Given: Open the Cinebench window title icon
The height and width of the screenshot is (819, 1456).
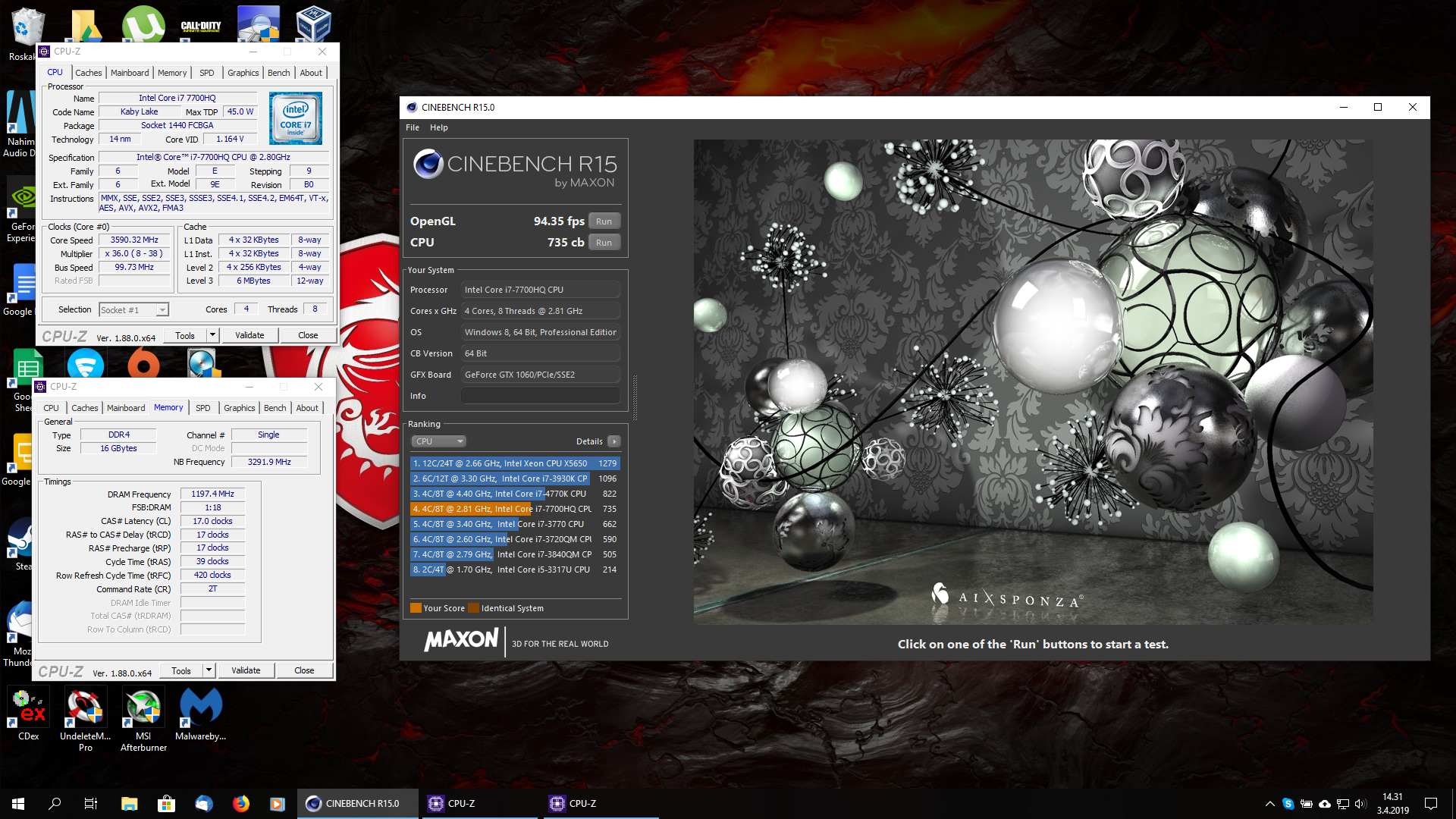Looking at the screenshot, I should (412, 107).
